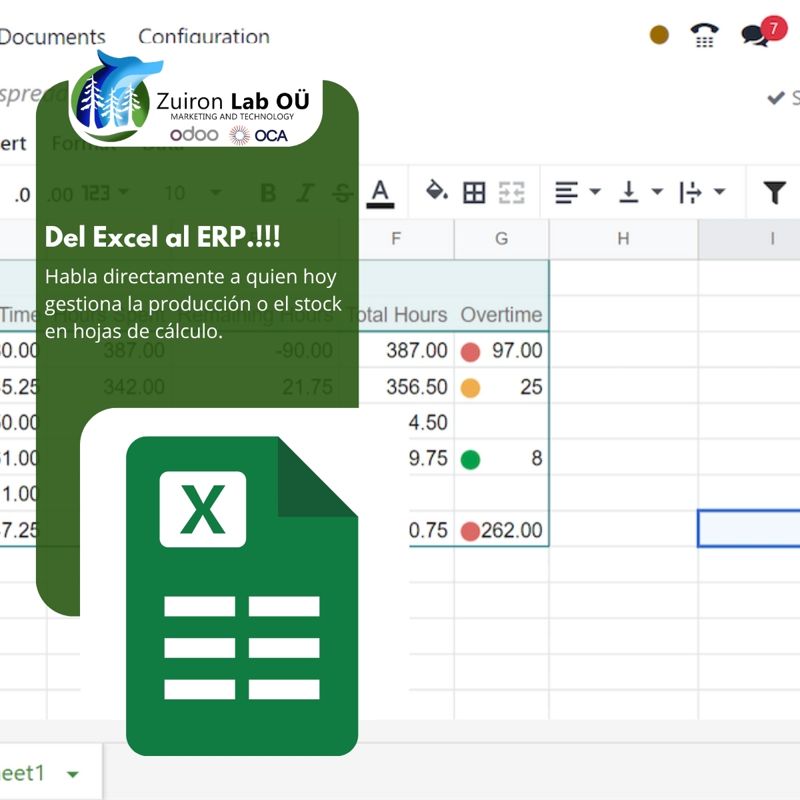Click the Sheet1 tab label
800x800 pixels.
(22, 773)
